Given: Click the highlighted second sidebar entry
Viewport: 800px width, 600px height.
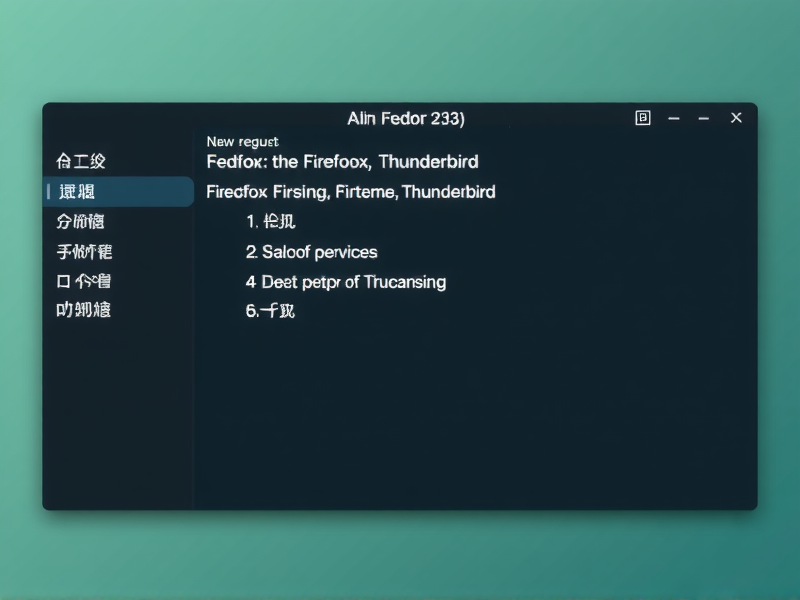Looking at the screenshot, I should click(83, 191).
